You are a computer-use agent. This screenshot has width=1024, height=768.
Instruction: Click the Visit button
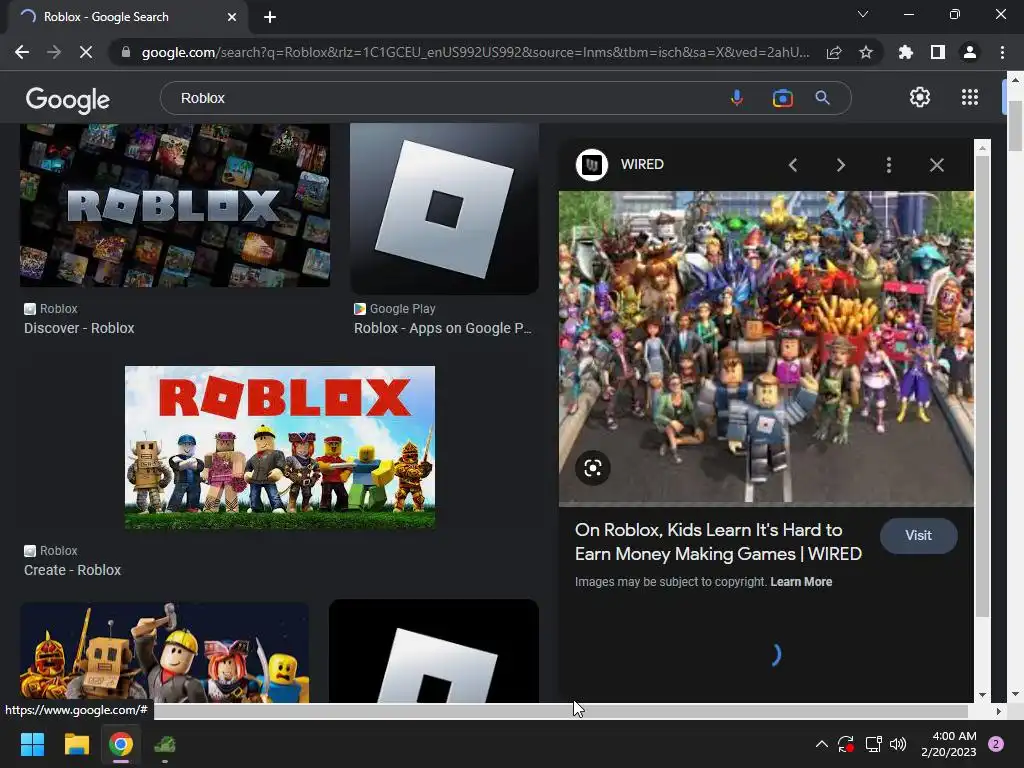(x=918, y=536)
